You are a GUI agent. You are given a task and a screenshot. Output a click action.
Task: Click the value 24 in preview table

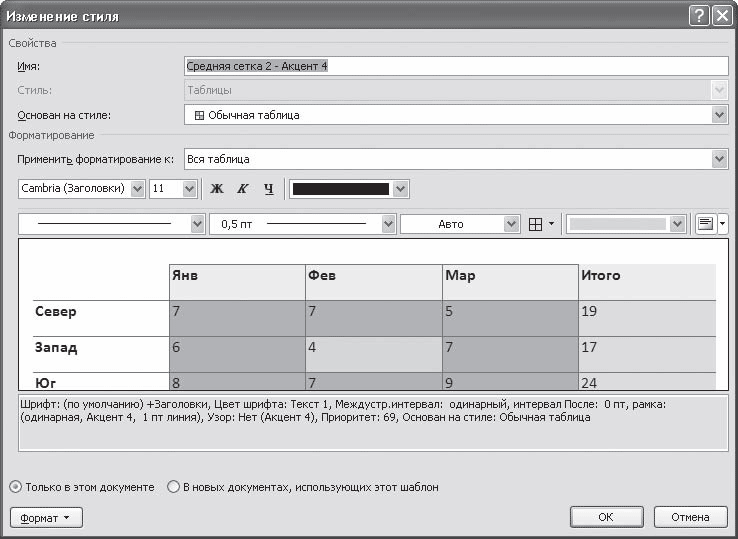click(x=589, y=383)
